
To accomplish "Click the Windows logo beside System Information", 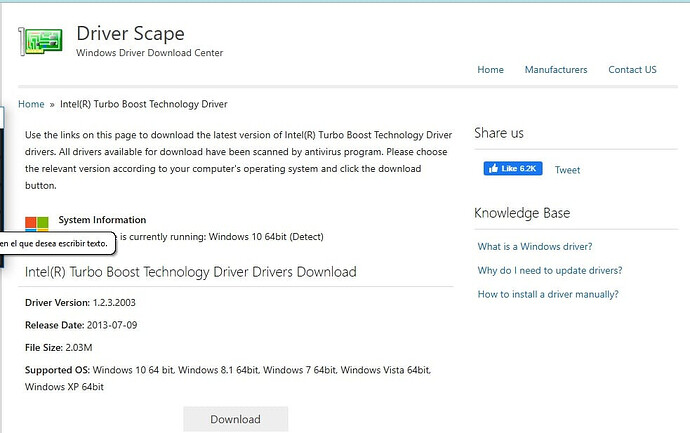I will click(x=37, y=224).
